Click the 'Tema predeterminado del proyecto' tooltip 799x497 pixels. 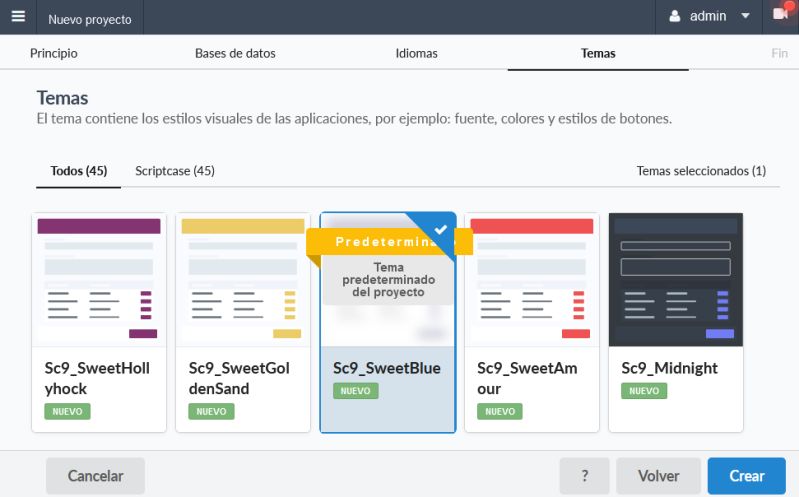coord(388,280)
